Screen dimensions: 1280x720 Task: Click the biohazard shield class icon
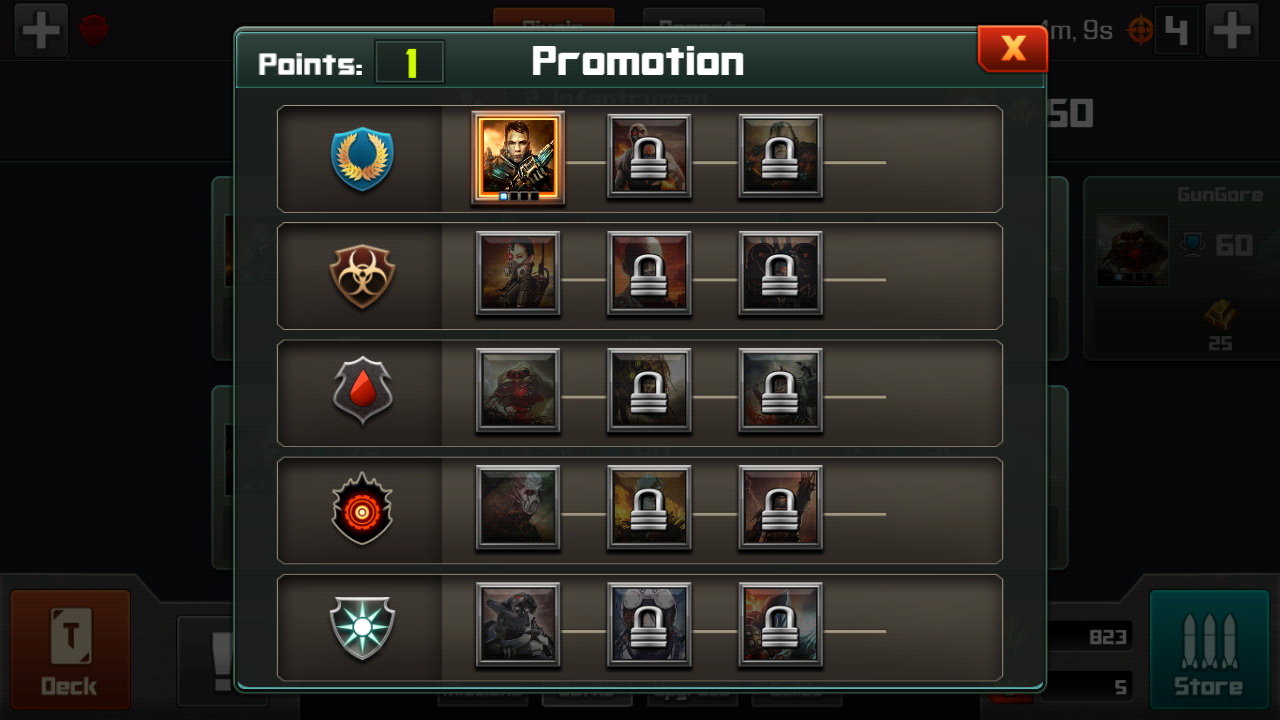pyautogui.click(x=362, y=276)
